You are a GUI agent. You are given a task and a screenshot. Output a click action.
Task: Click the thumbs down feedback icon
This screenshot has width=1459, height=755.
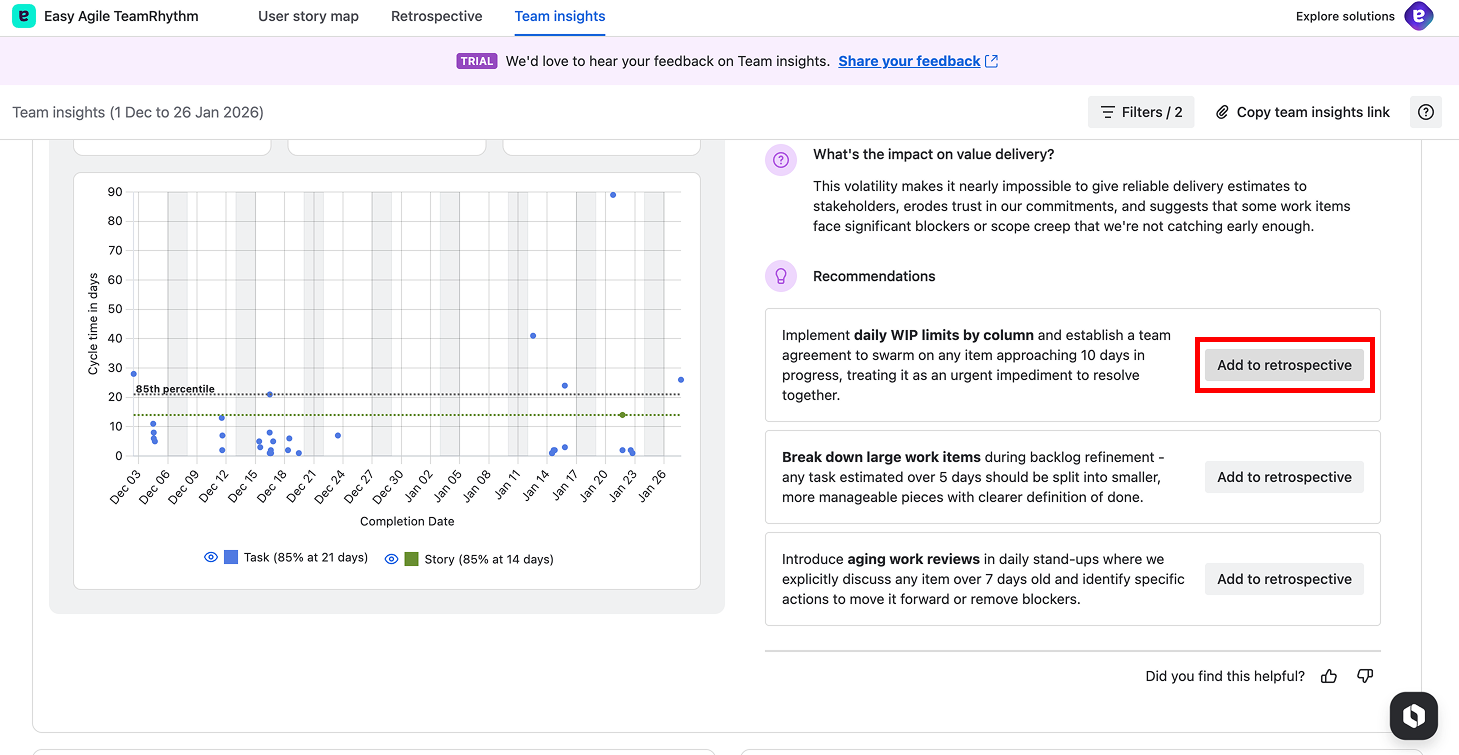point(1365,676)
